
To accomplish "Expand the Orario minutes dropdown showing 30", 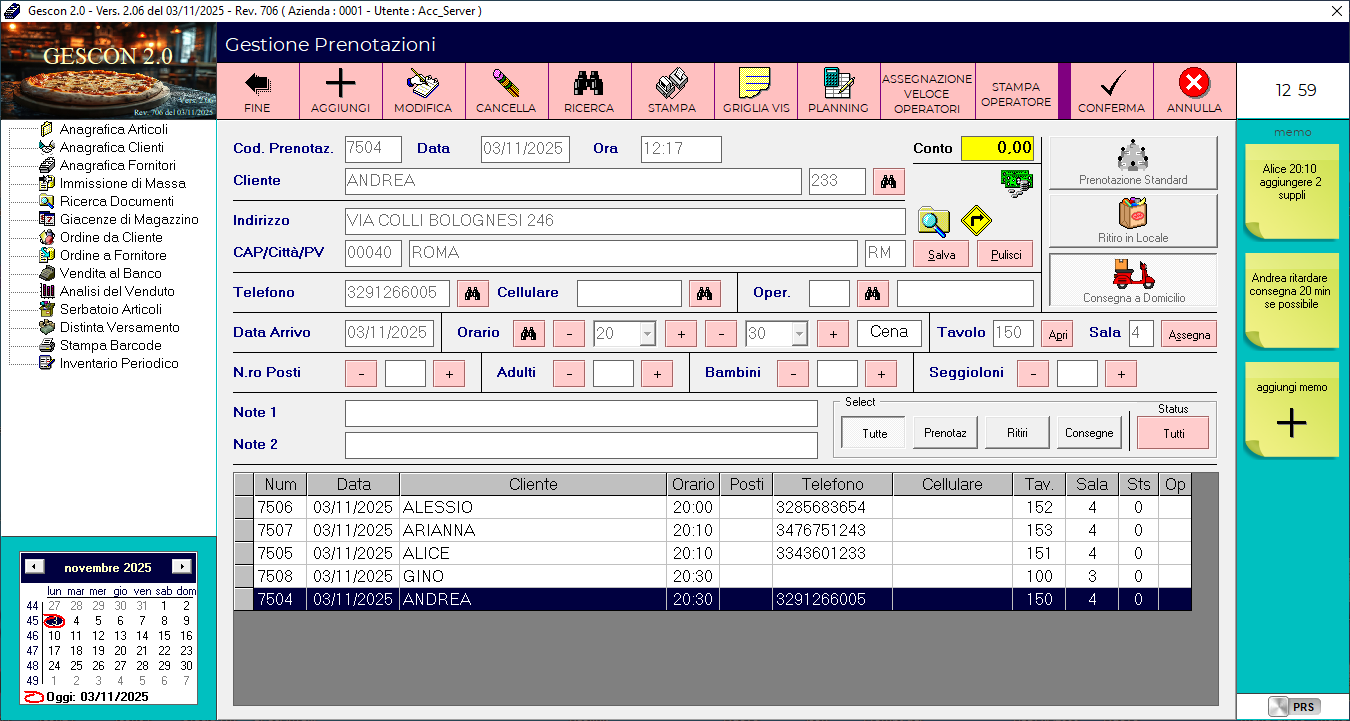I will [799, 333].
